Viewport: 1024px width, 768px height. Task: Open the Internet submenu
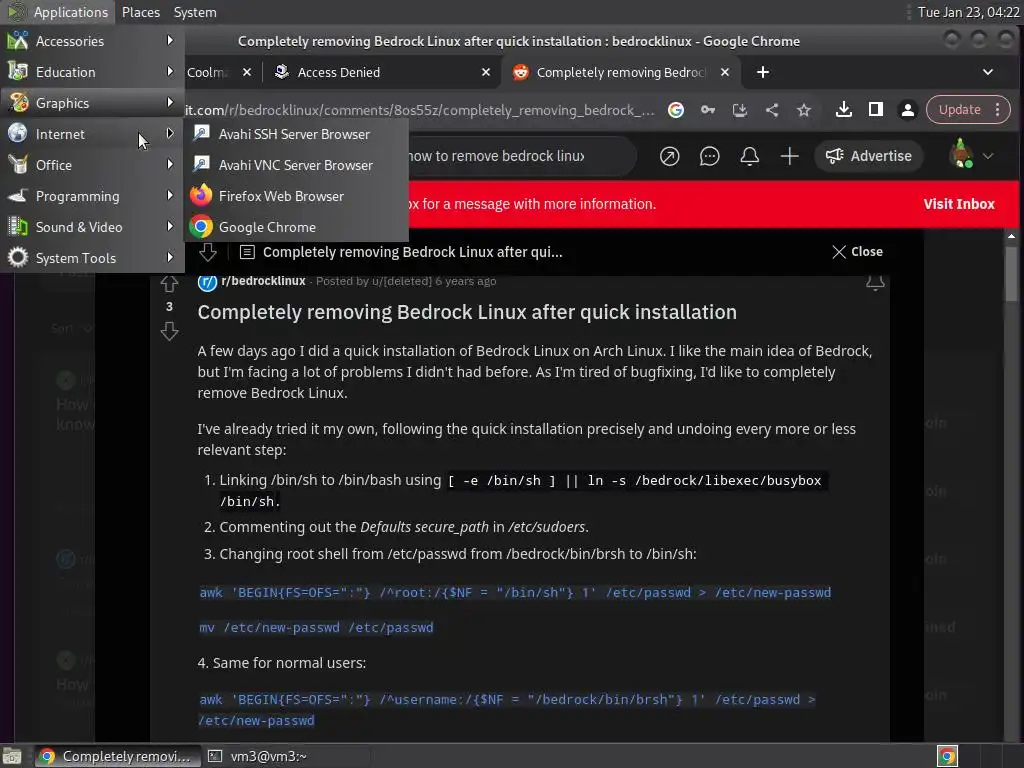pyautogui.click(x=92, y=134)
